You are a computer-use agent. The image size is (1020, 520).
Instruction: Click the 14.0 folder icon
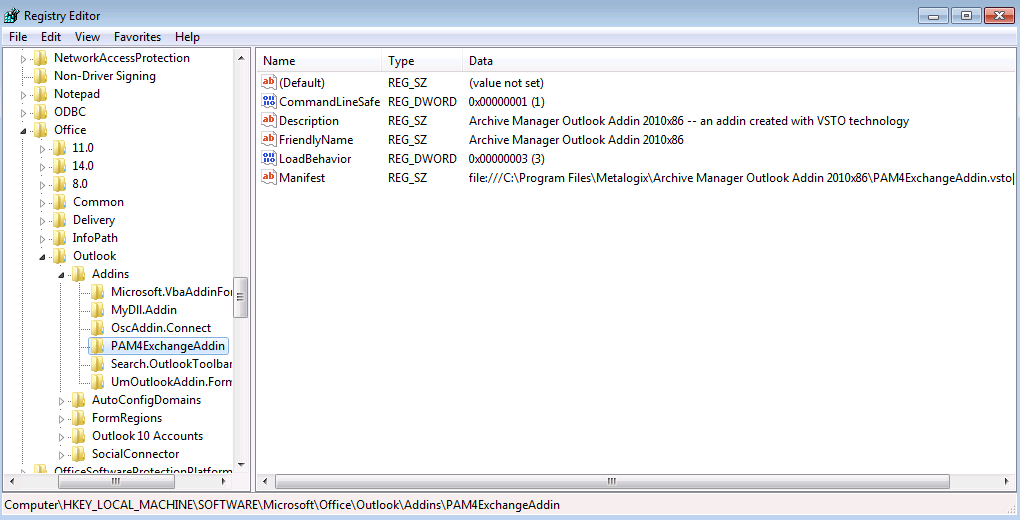click(x=60, y=166)
